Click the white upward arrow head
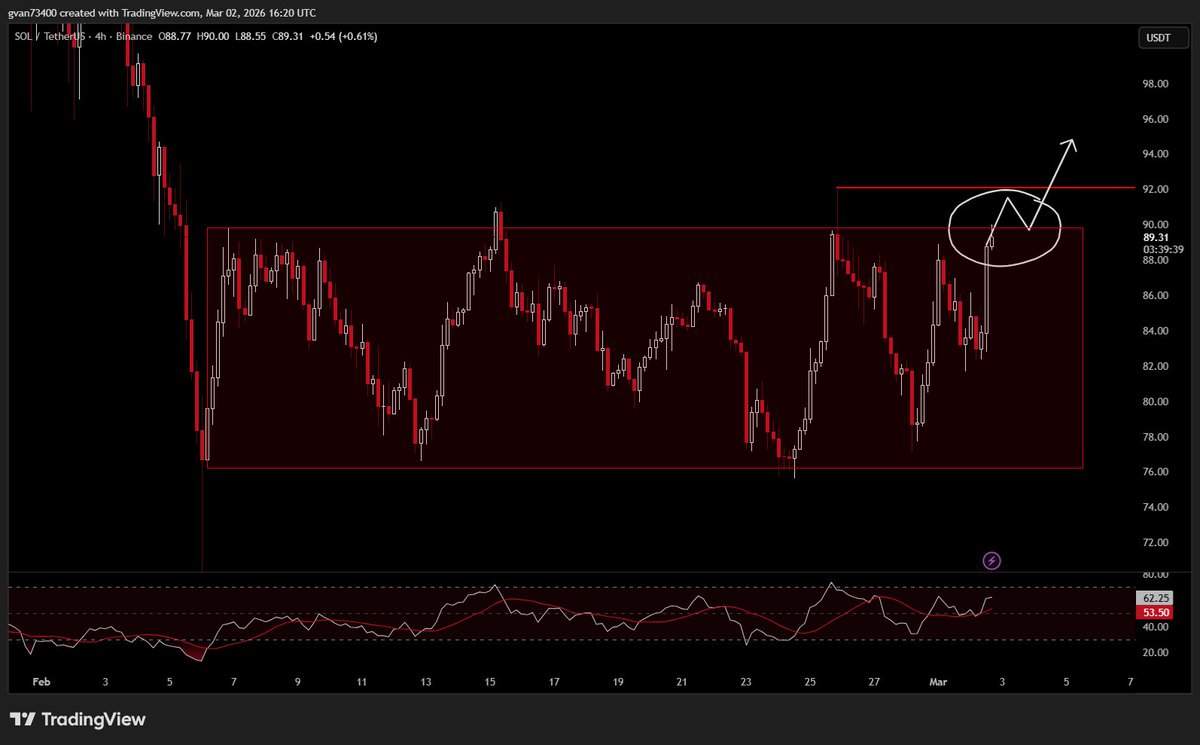 pyautogui.click(x=1071, y=143)
